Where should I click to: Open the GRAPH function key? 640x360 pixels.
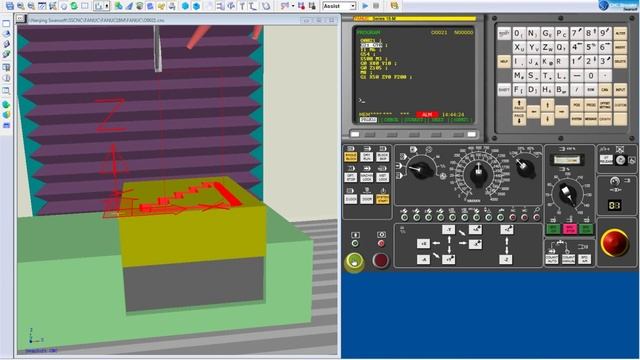pos(605,119)
